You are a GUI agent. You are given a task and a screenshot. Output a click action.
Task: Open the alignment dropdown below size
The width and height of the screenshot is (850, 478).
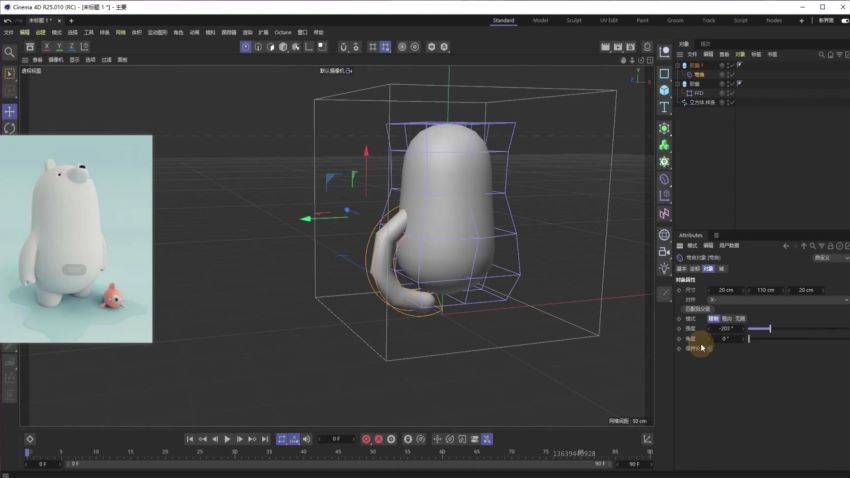(x=778, y=300)
